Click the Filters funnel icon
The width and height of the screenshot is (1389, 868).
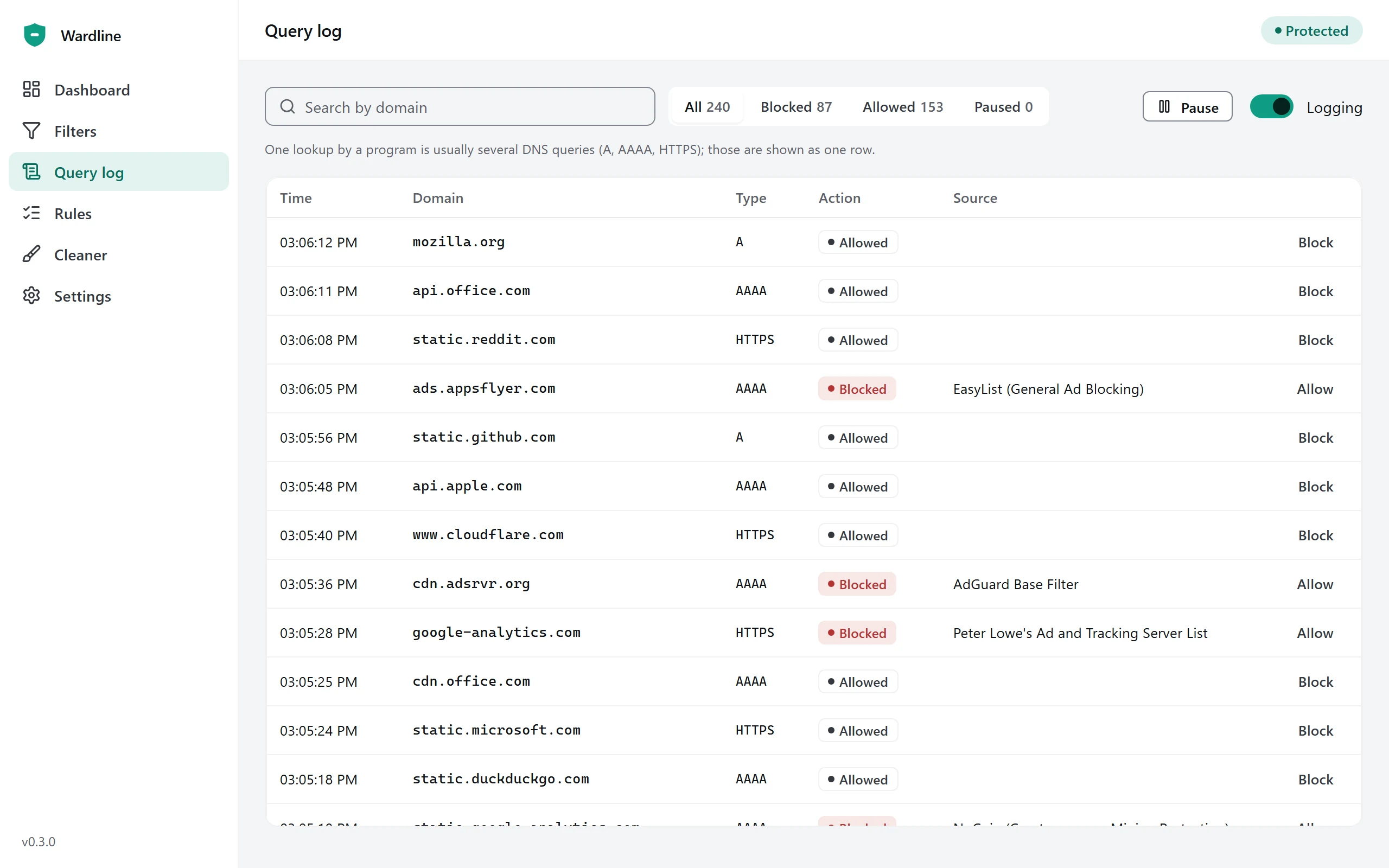(x=31, y=131)
